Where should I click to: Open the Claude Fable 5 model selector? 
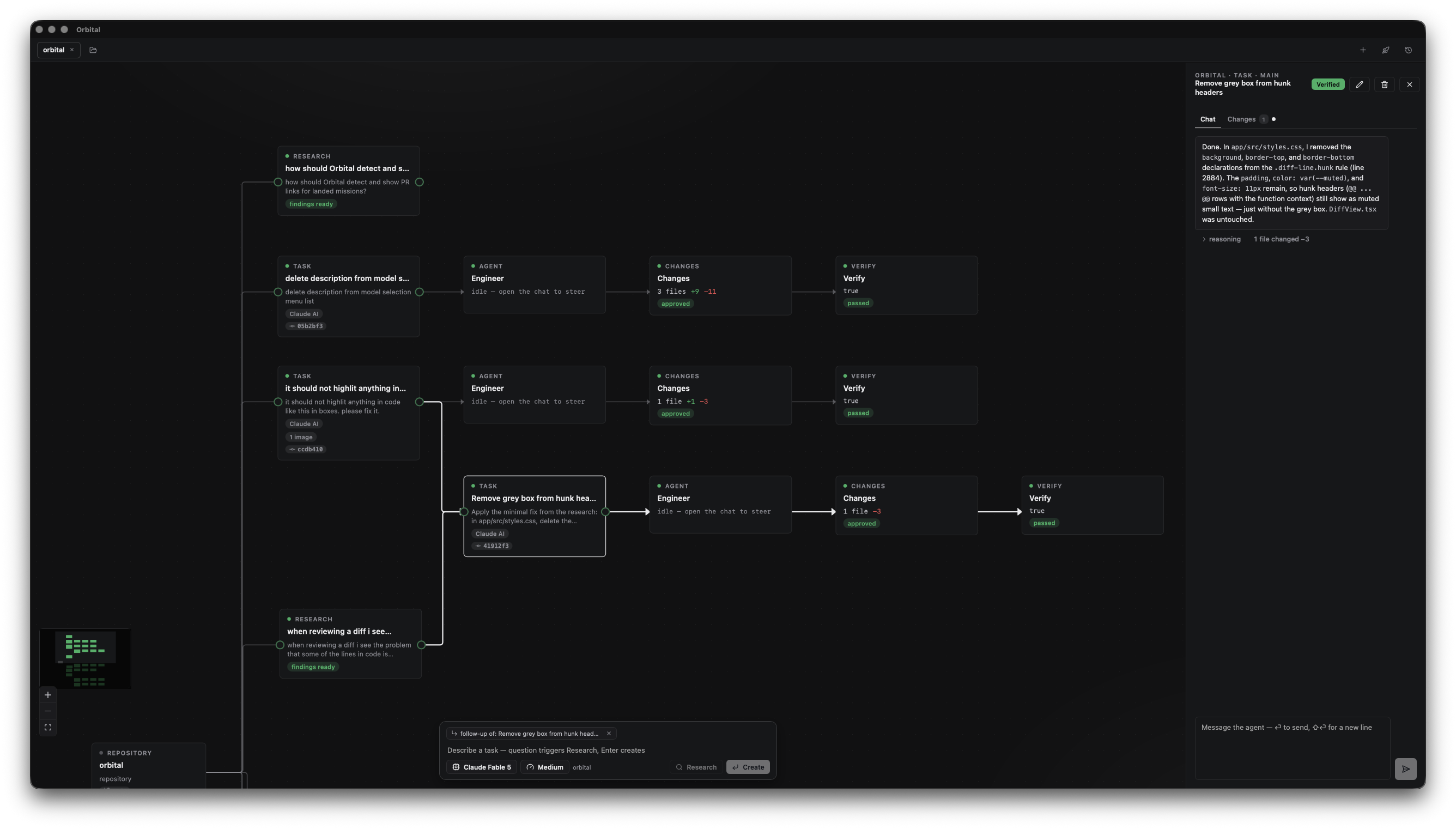tap(482, 767)
